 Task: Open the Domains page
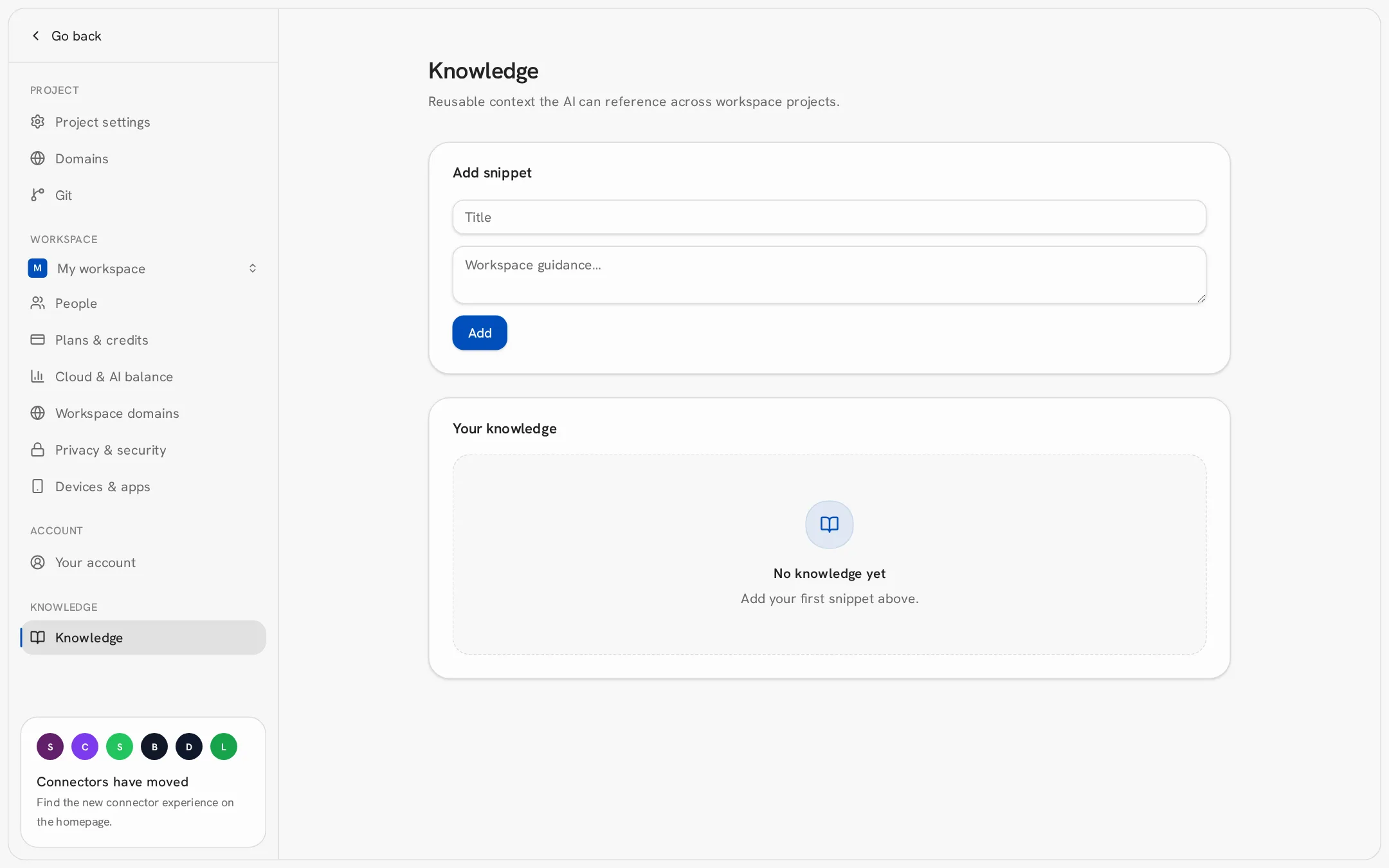pos(143,158)
